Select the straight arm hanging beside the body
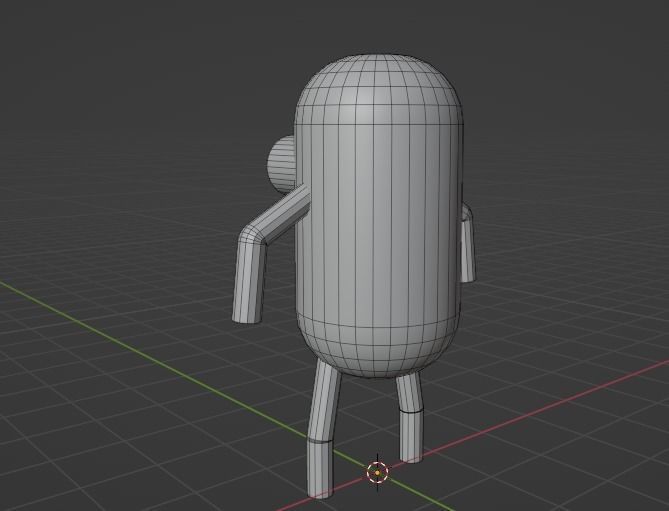The height and width of the screenshot is (511, 669). 468,244
